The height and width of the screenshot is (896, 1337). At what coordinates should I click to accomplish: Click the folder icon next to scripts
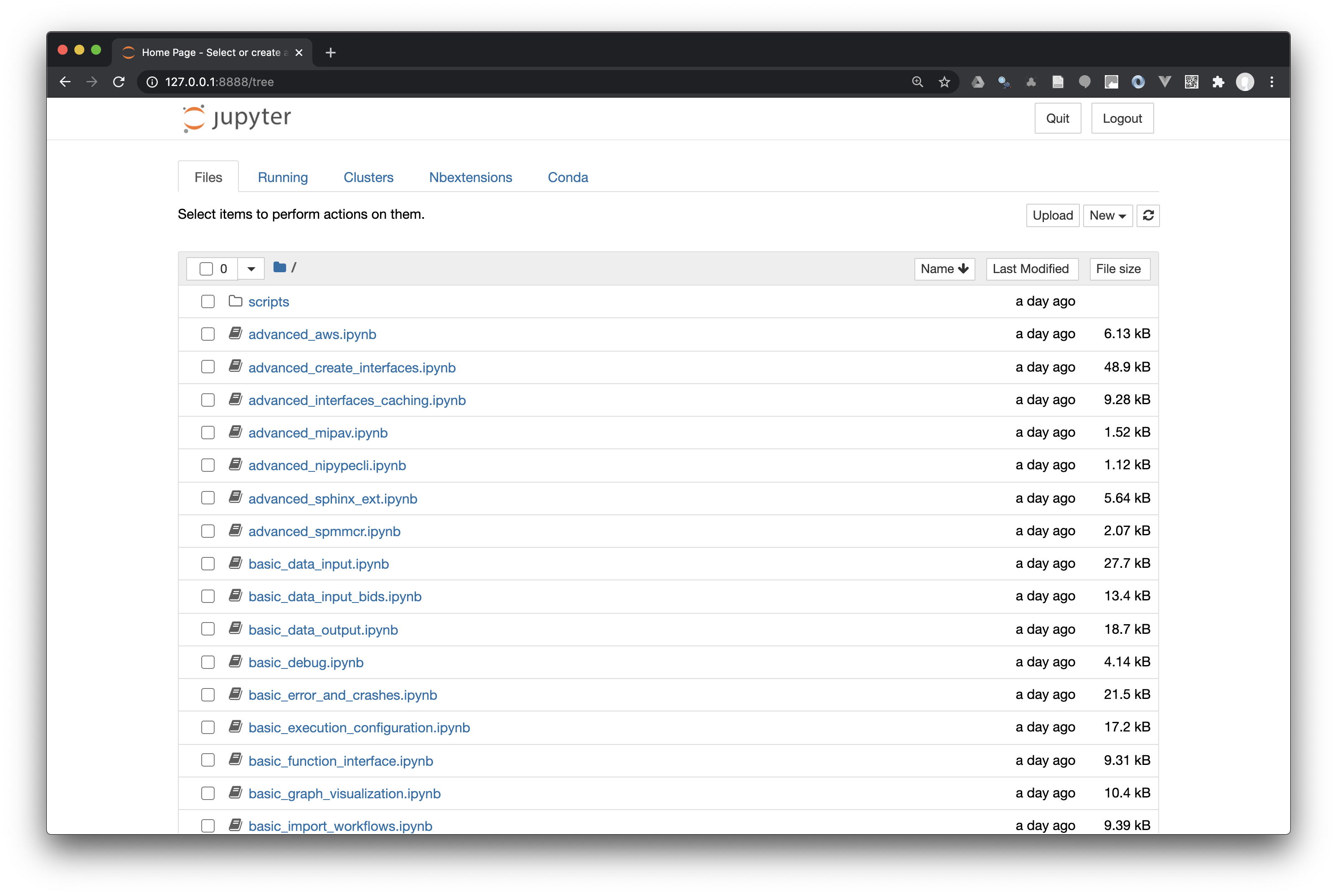[236, 300]
